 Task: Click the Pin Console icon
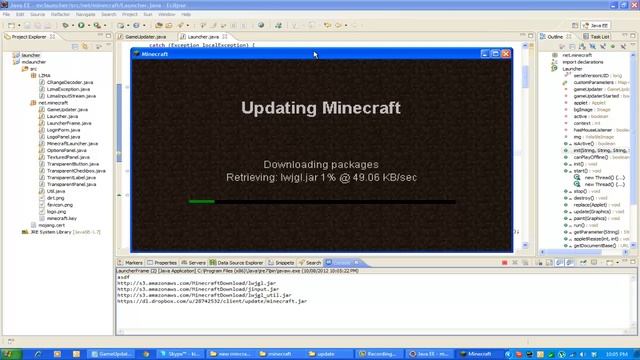coord(583,262)
